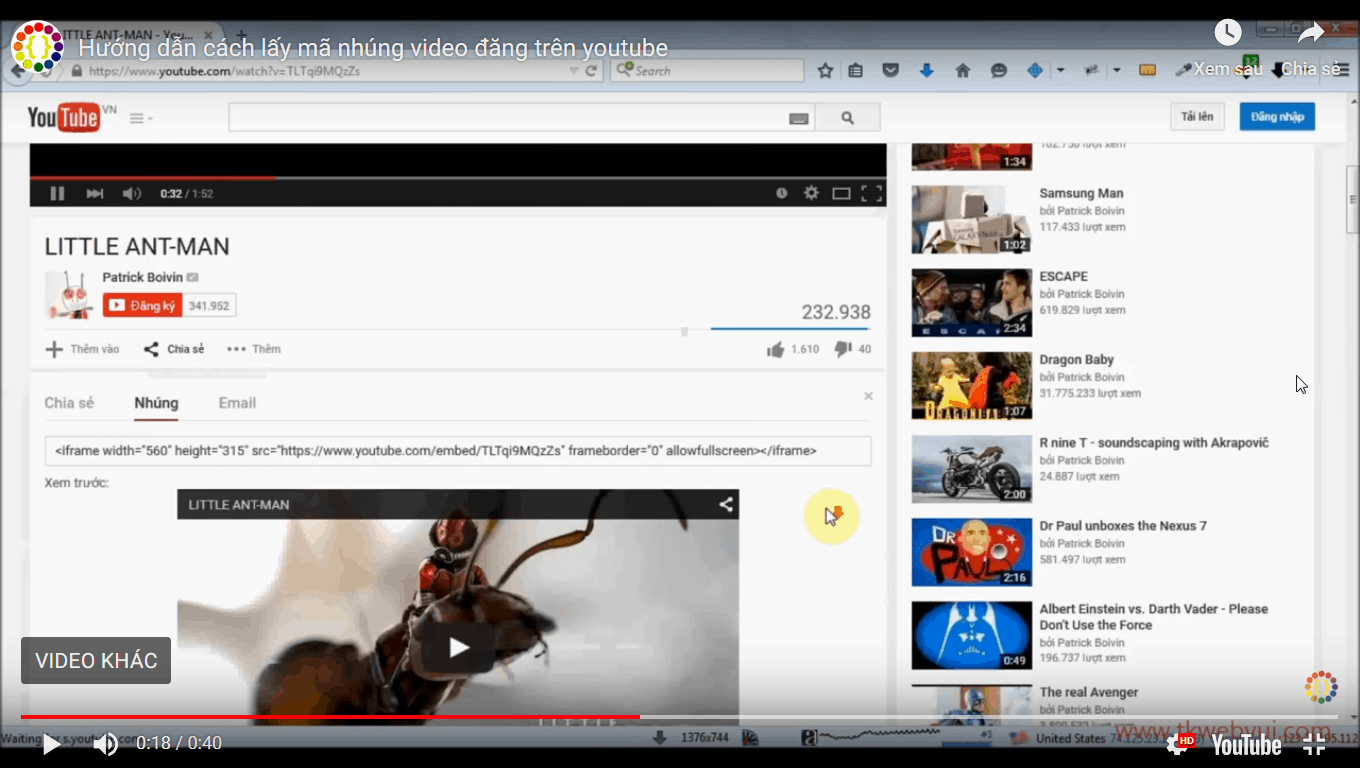
Task: Open the inner player's settings gear
Action: 811,193
